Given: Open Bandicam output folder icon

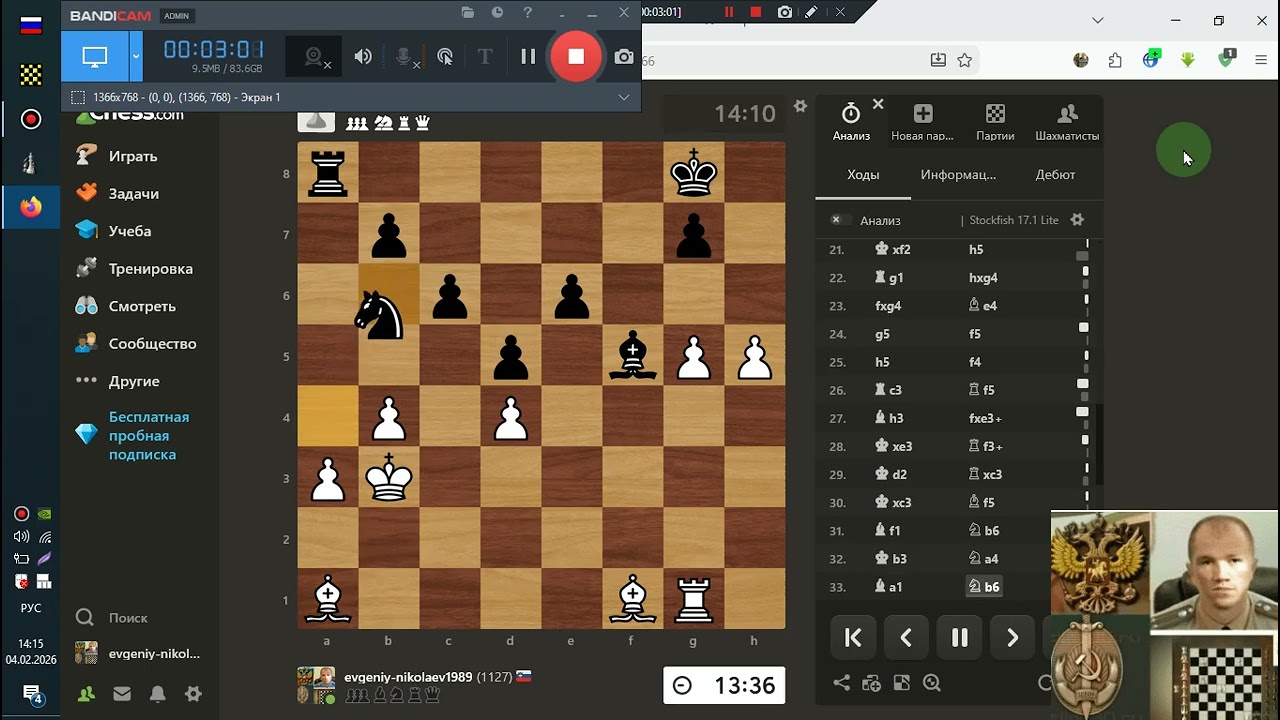Looking at the screenshot, I should pos(468,13).
